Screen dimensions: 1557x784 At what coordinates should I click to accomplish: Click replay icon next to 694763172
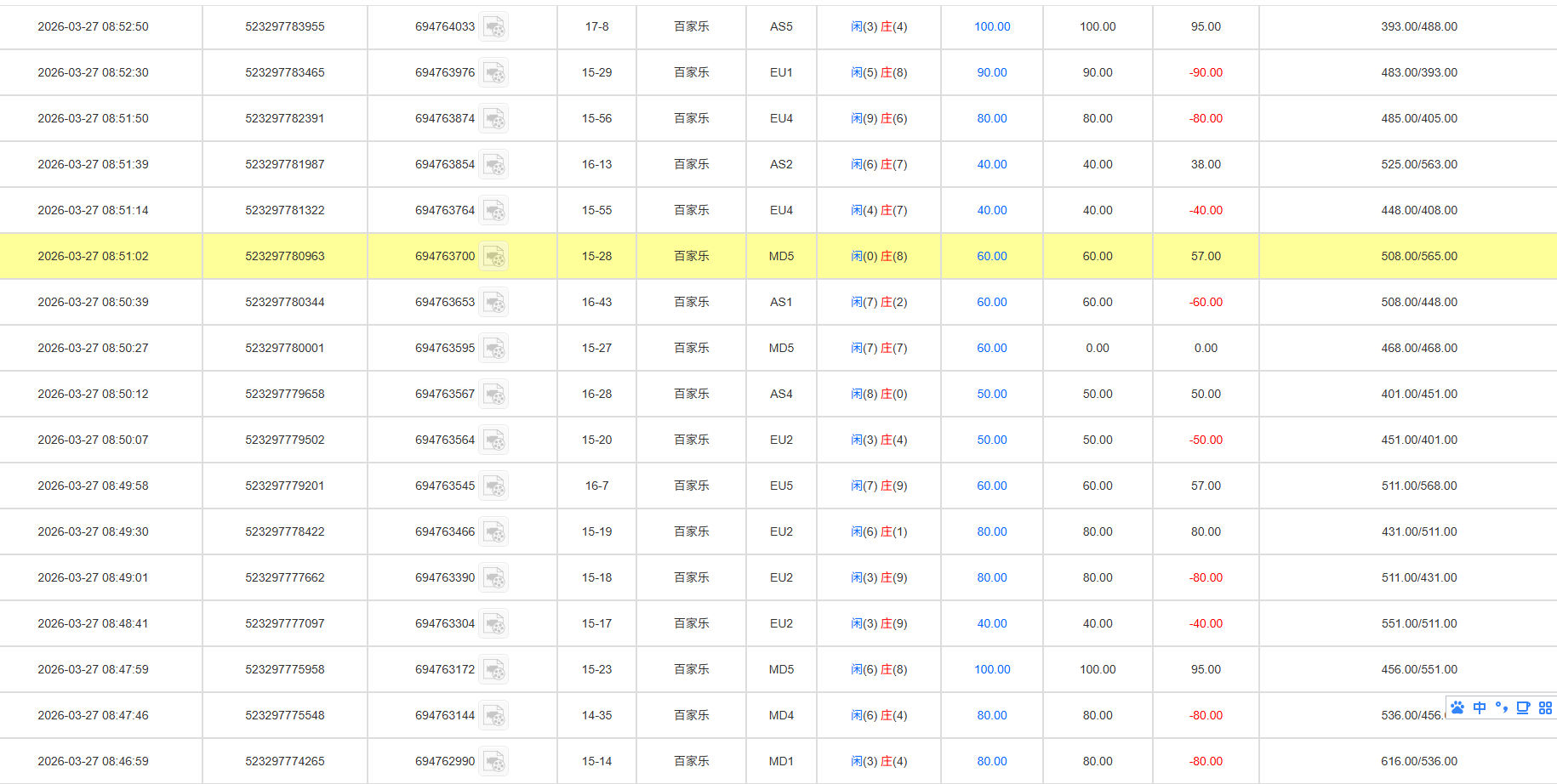pos(493,670)
